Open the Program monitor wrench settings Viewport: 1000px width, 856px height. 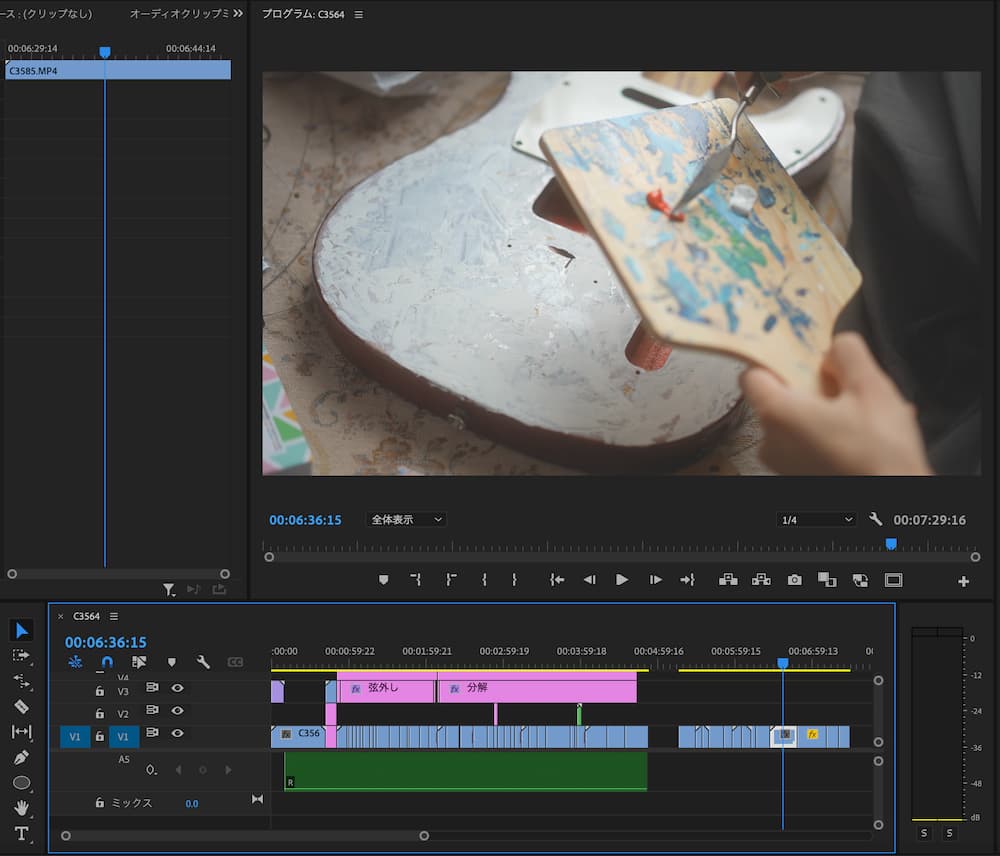pyautogui.click(x=876, y=520)
